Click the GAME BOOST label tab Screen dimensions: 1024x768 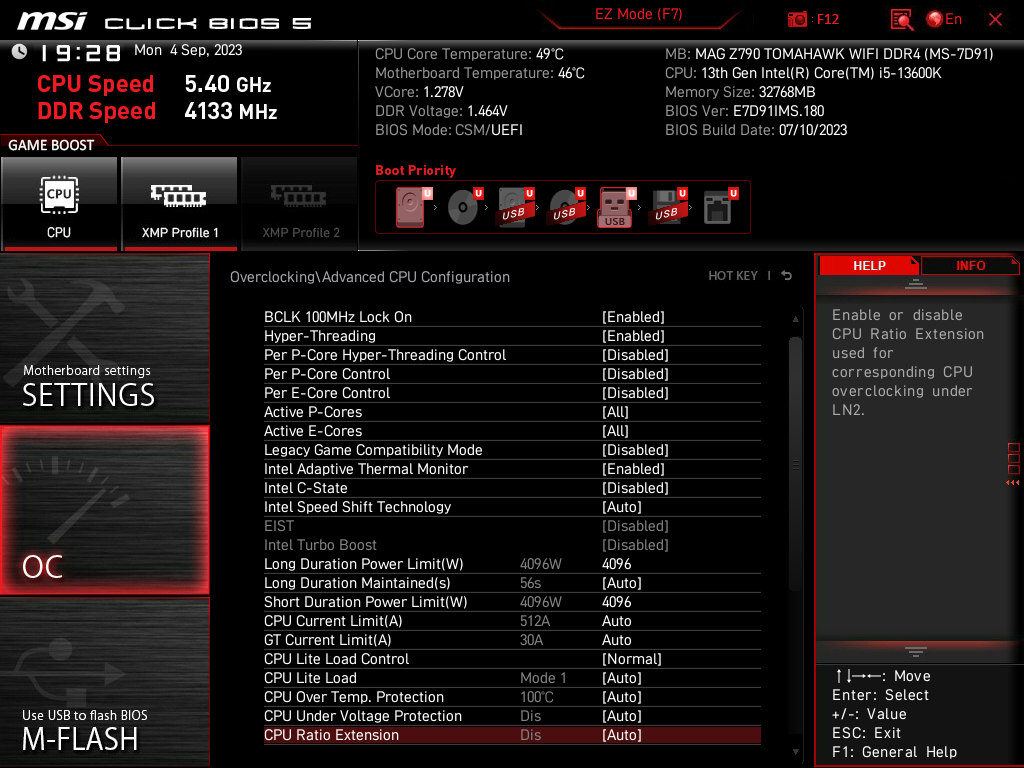pyautogui.click(x=51, y=145)
